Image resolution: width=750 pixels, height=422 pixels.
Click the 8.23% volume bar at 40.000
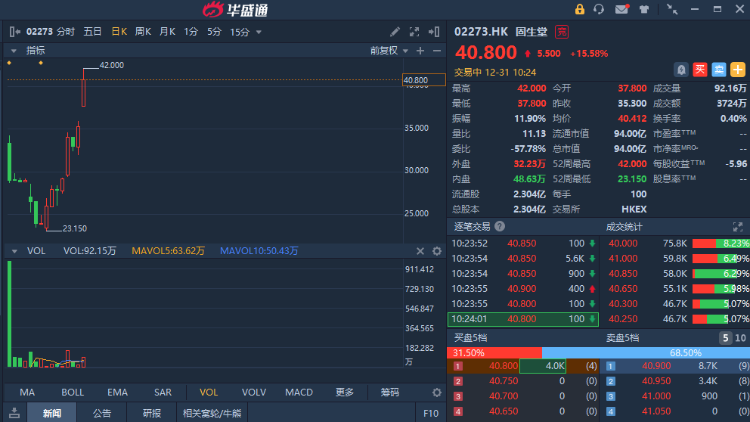point(721,244)
